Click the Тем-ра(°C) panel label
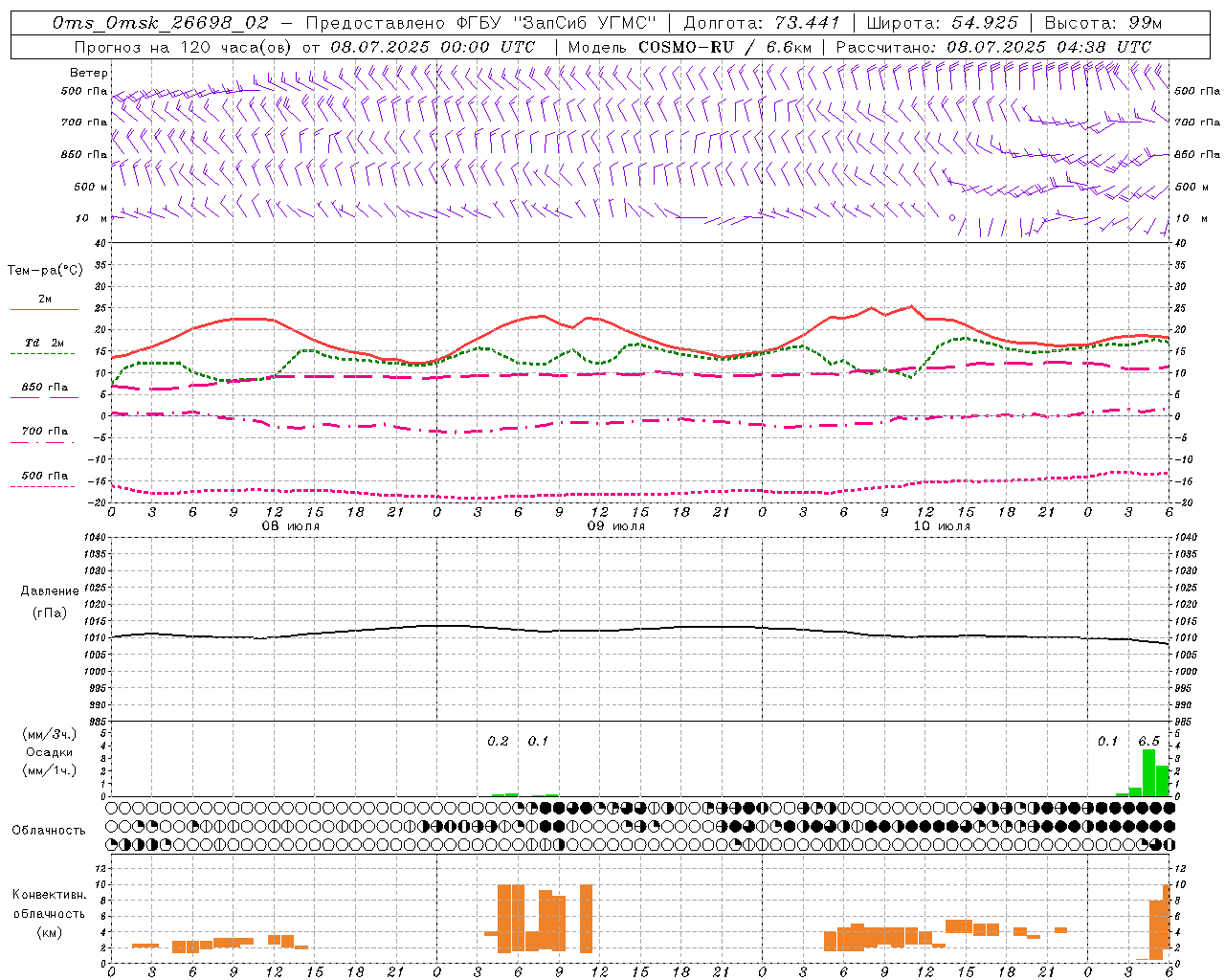This screenshot has width=1225, height=980. (45, 271)
